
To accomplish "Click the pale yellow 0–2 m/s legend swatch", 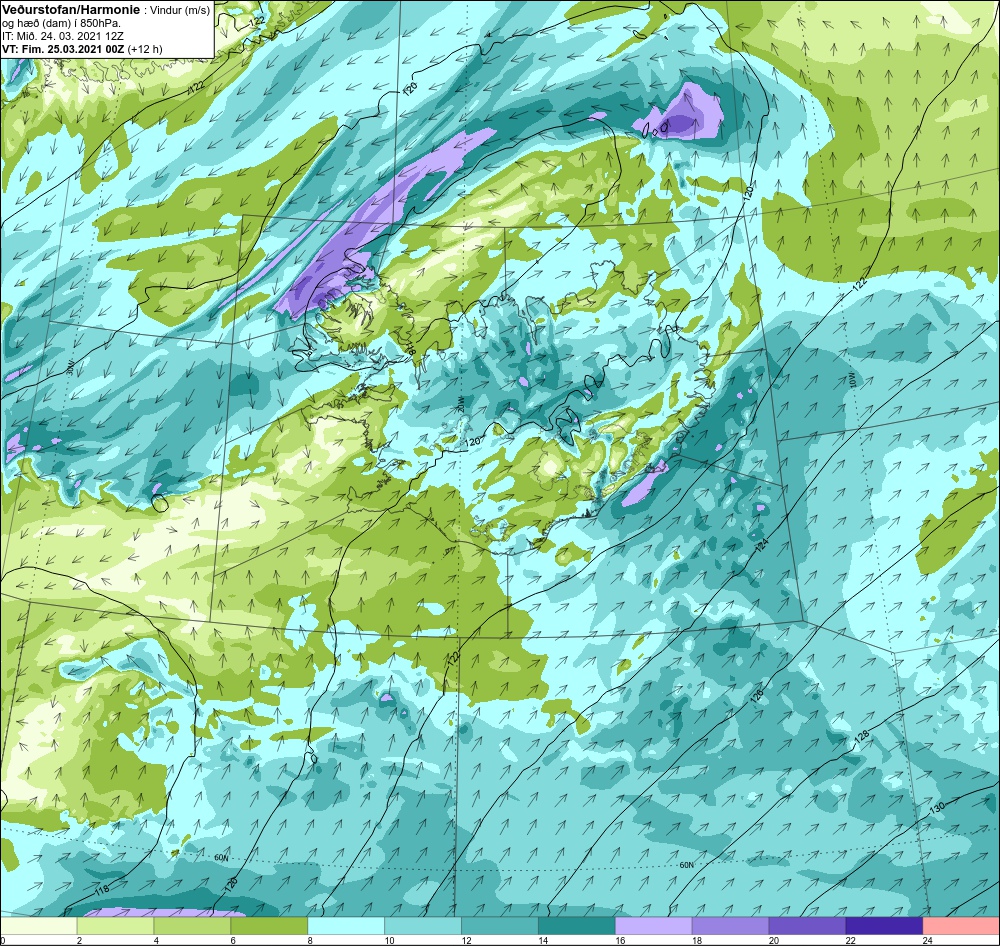I will (38, 926).
